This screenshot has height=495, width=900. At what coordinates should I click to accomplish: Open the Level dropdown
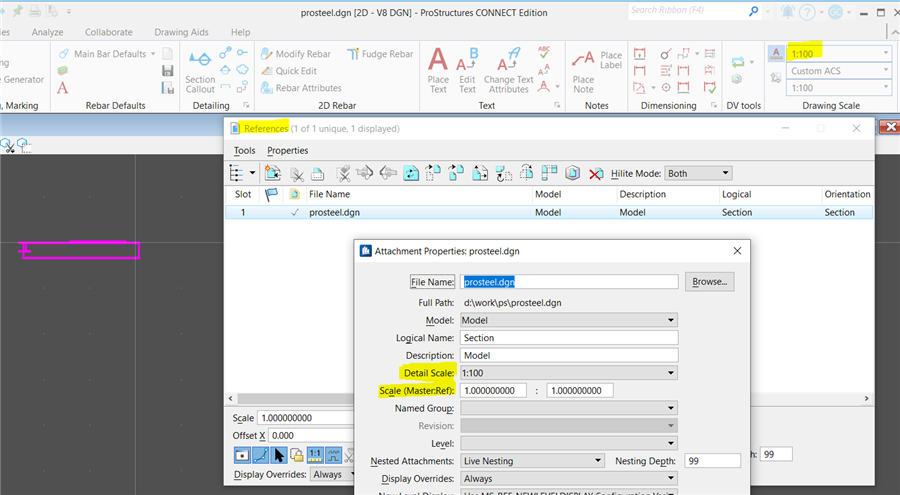[569, 443]
